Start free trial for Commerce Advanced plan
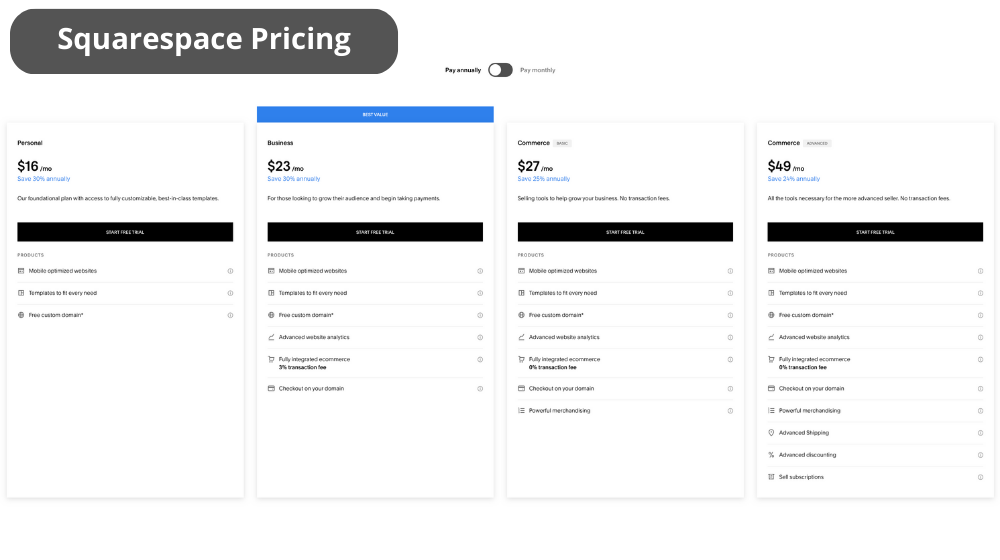This screenshot has height=560, width=1000. pyautogui.click(x=875, y=232)
